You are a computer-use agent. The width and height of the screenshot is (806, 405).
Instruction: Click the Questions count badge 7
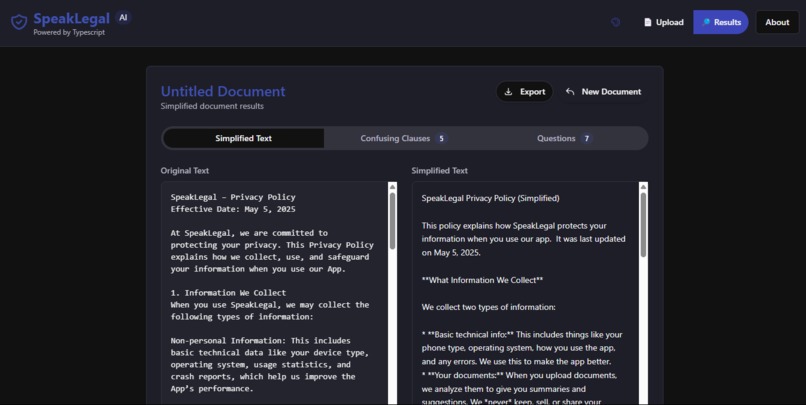point(587,138)
